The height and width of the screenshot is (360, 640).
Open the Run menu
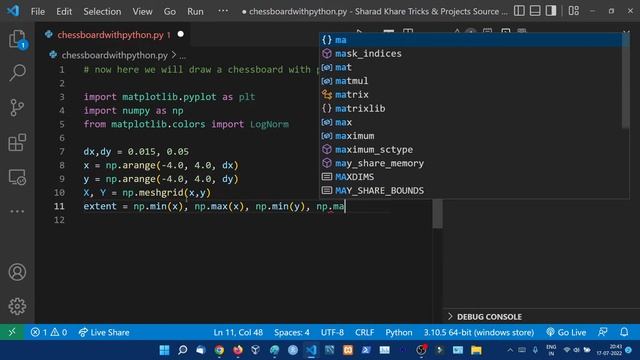coord(195,11)
